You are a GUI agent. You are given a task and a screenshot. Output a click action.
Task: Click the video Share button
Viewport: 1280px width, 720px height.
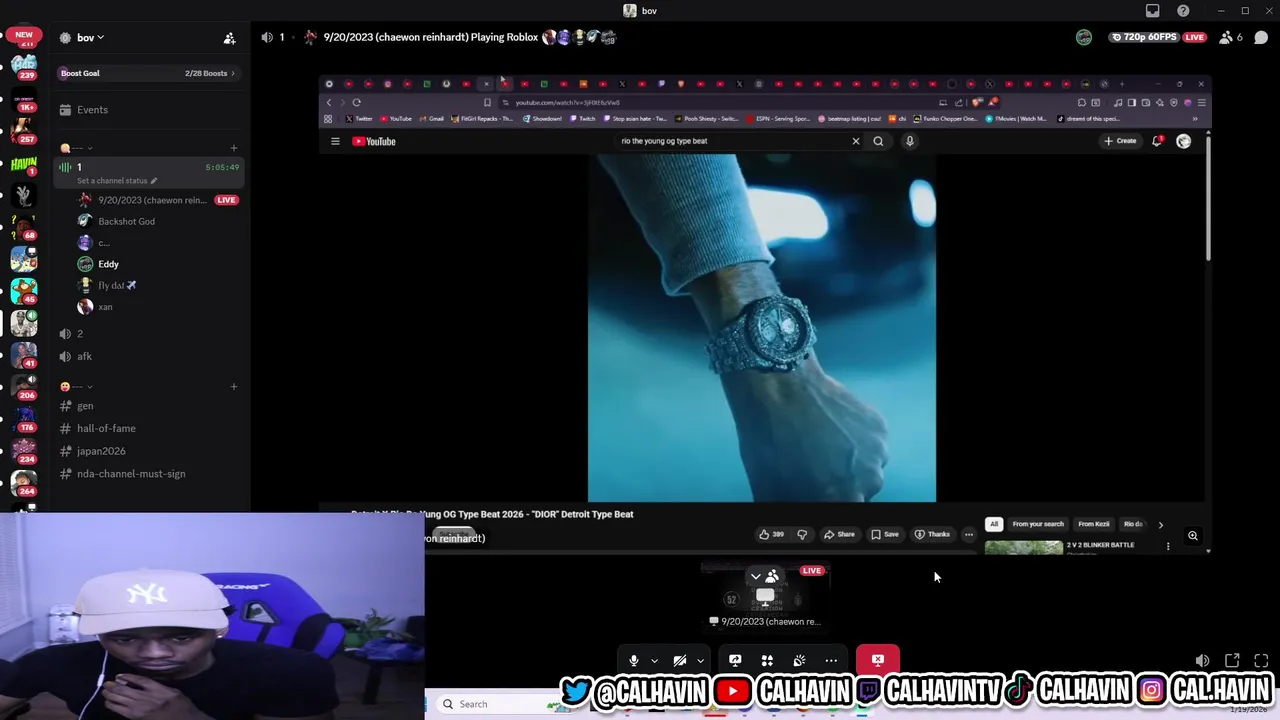coord(840,534)
